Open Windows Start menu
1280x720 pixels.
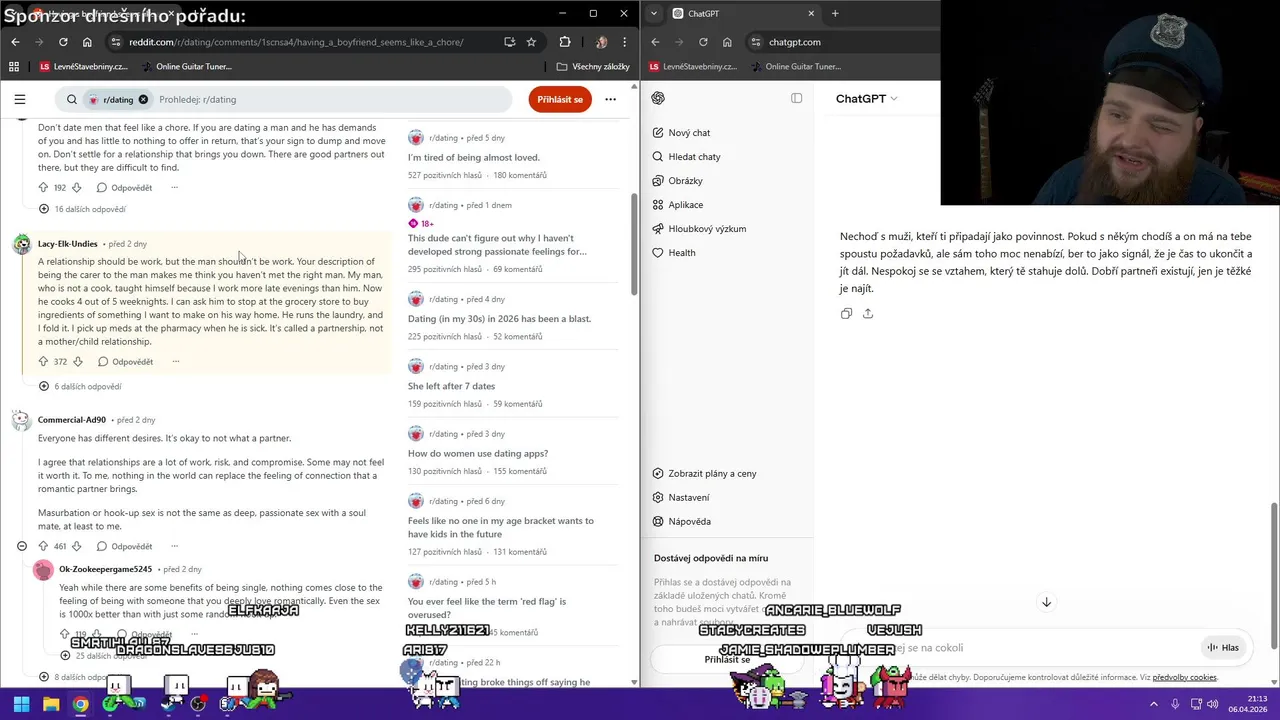(21, 704)
